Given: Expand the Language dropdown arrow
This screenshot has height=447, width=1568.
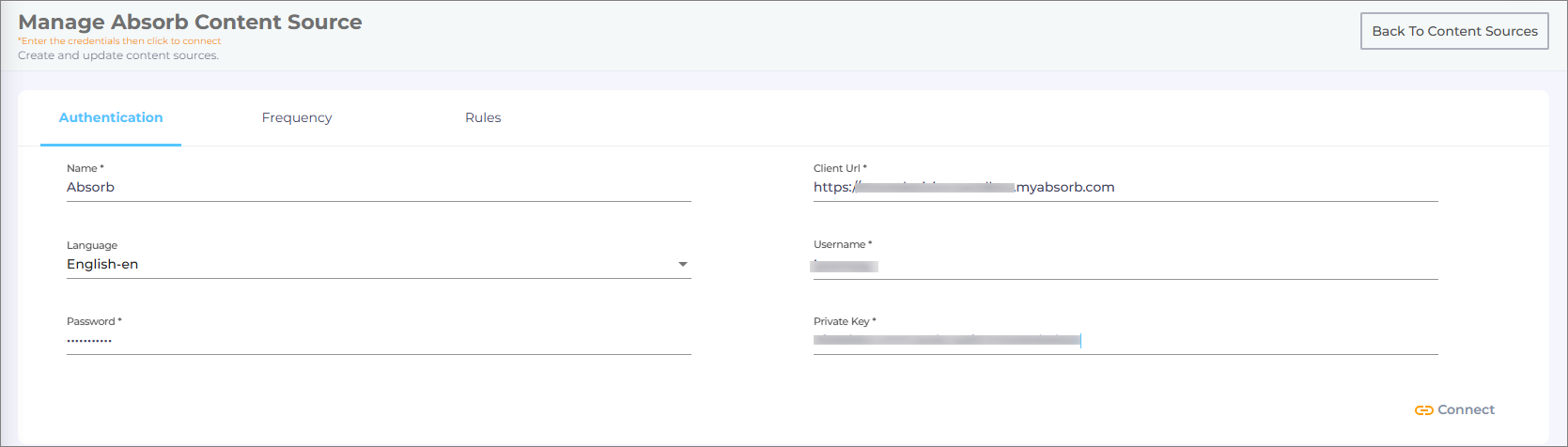Looking at the screenshot, I should [x=683, y=265].
